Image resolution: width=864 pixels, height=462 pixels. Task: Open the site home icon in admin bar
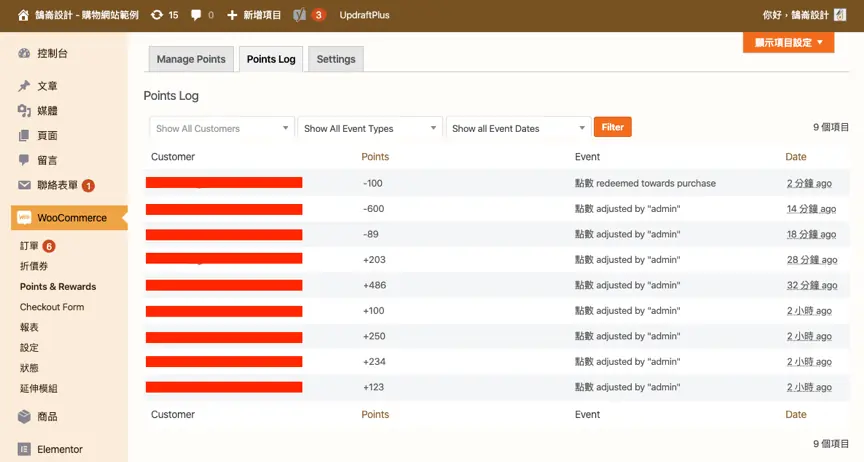(23, 15)
